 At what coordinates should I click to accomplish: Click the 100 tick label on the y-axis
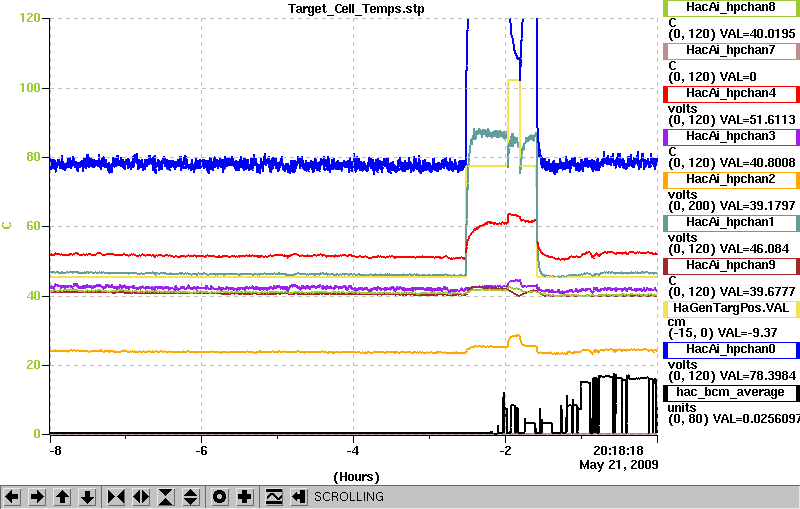tap(30, 88)
